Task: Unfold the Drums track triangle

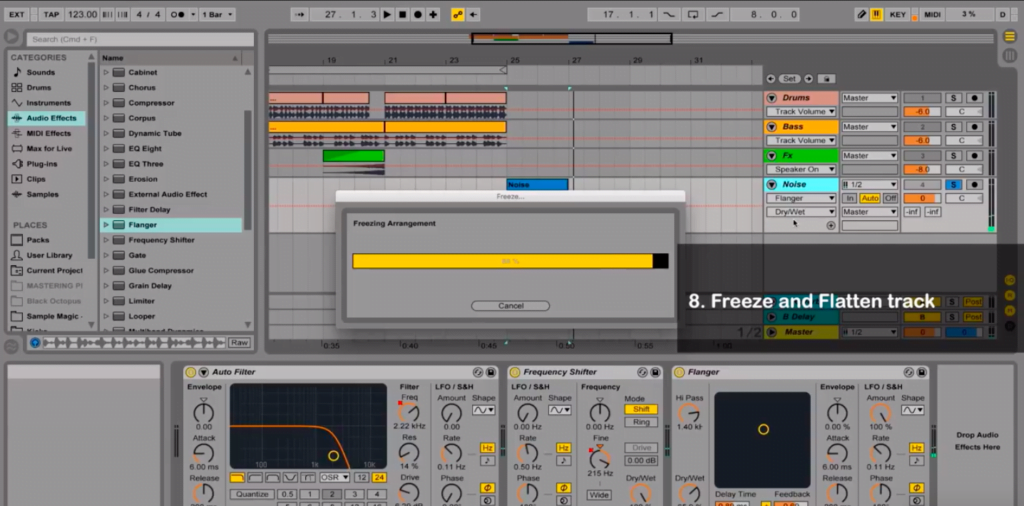Action: (x=771, y=98)
